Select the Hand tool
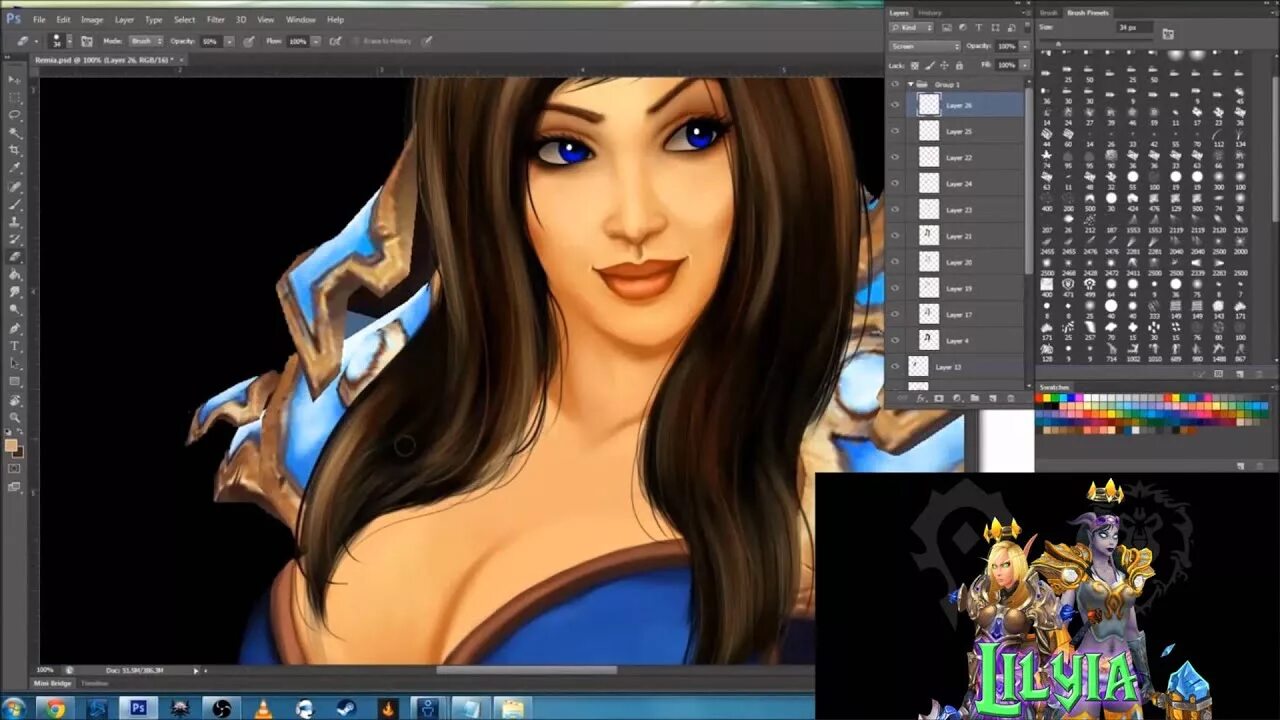The image size is (1280, 720). pyautogui.click(x=14, y=400)
